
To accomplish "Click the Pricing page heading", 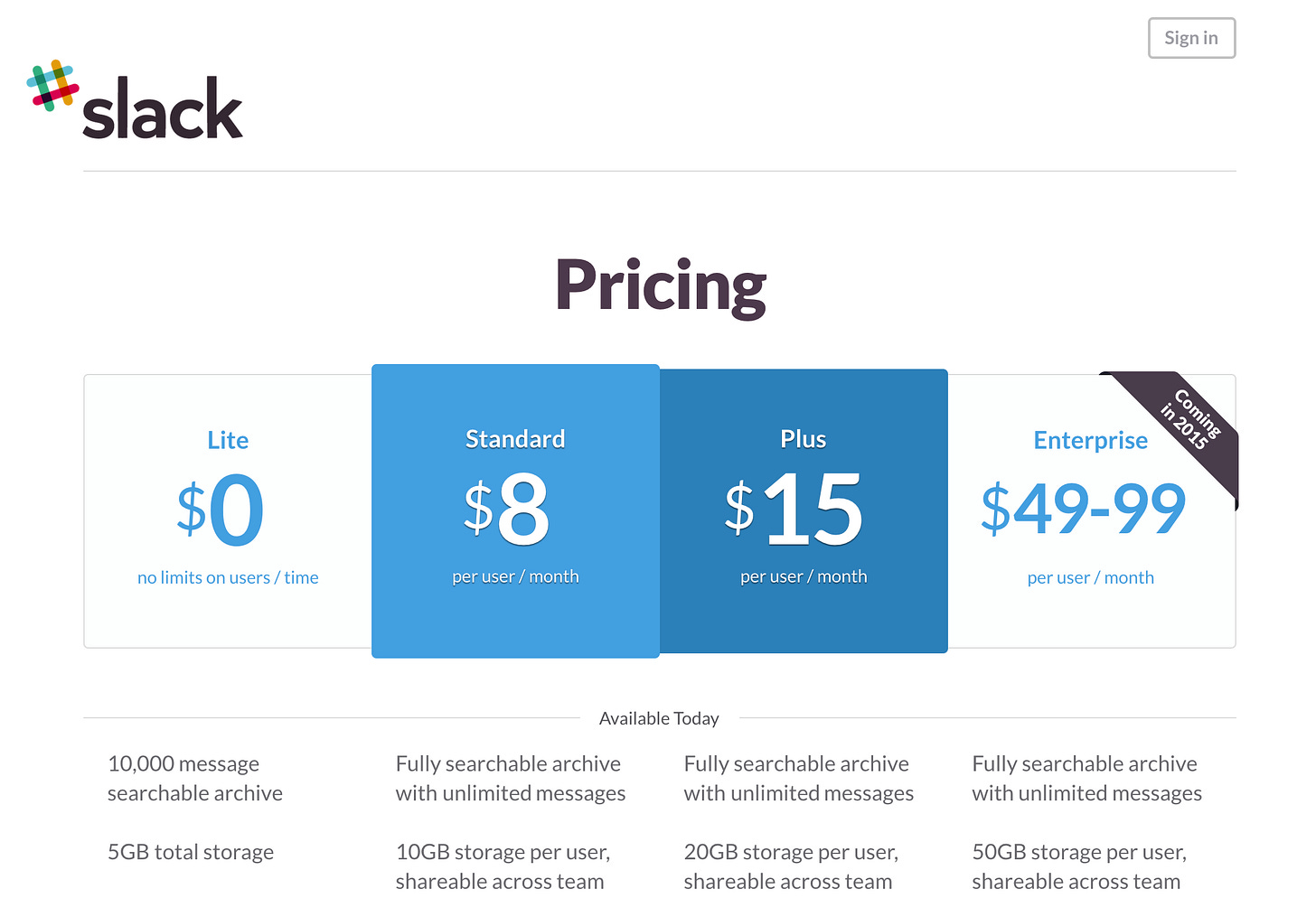I will click(661, 285).
